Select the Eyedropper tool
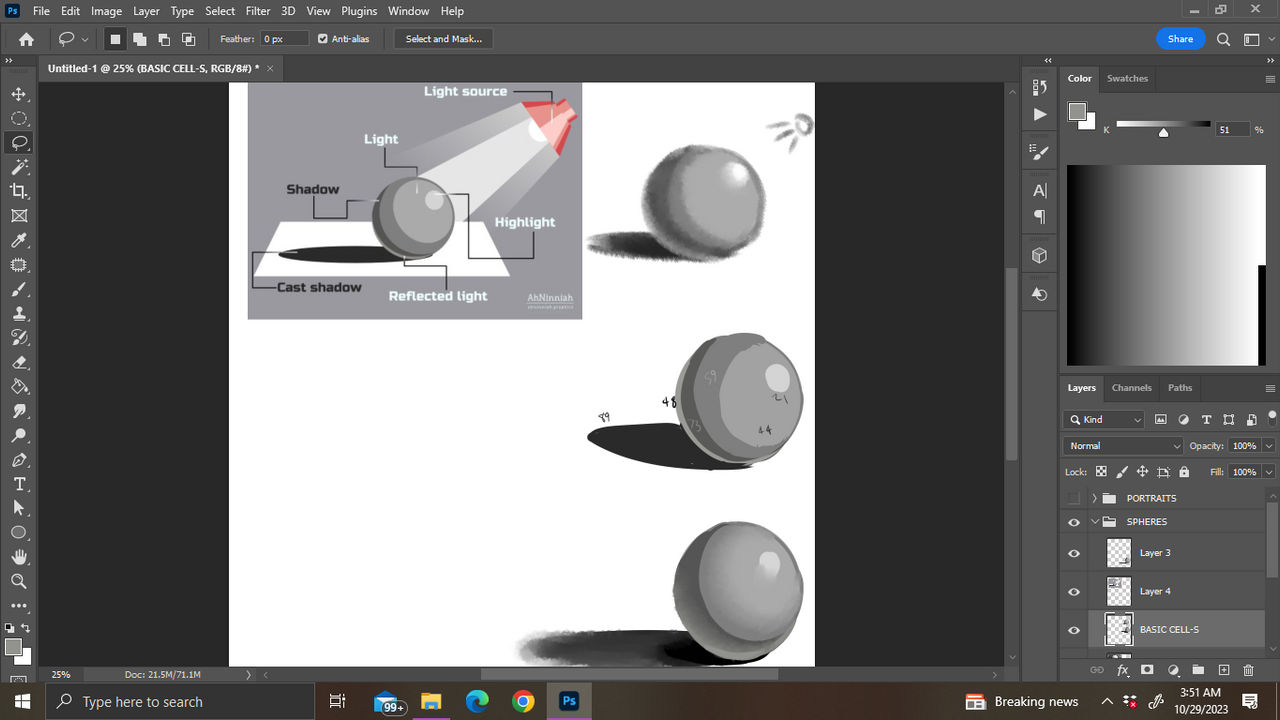Image resolution: width=1280 pixels, height=720 pixels. 20,240
